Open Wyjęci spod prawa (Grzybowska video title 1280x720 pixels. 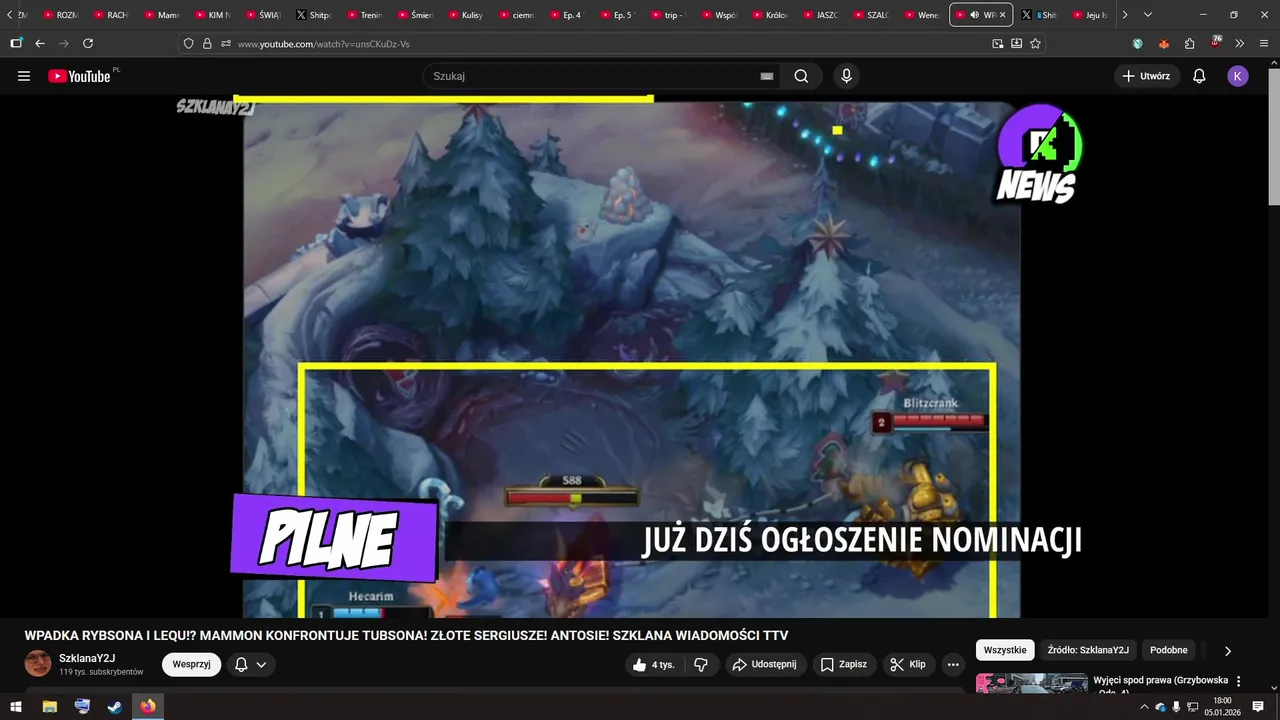point(1160,680)
